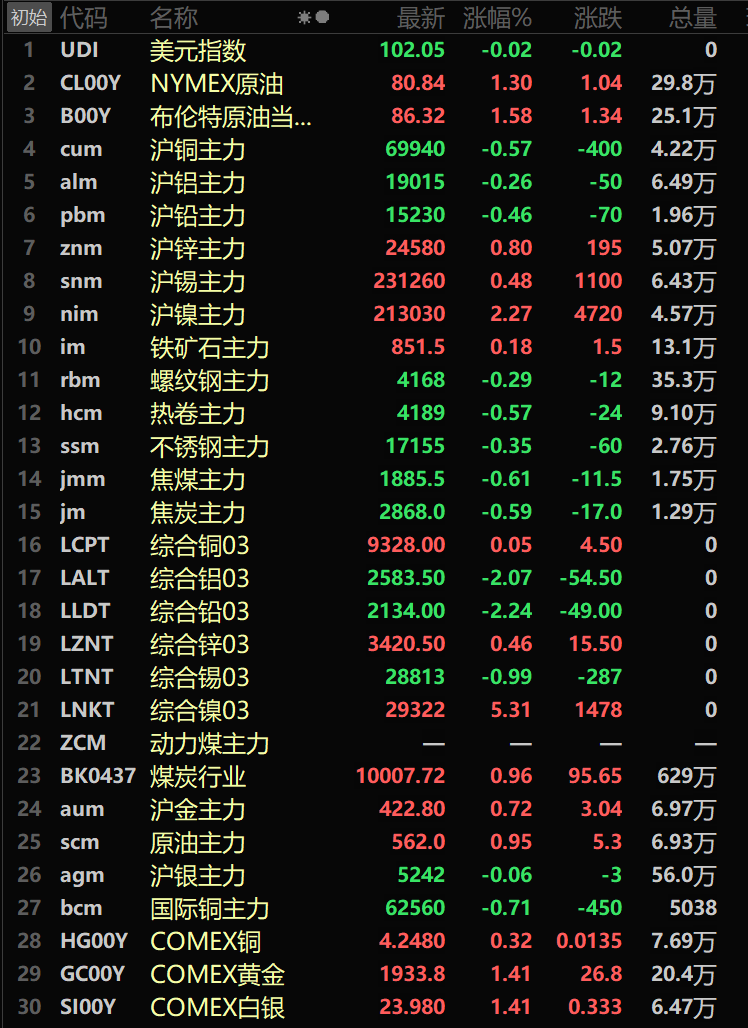748x1028 pixels.
Task: Select the 美元指数 row
Action: pyautogui.click(x=198, y=50)
